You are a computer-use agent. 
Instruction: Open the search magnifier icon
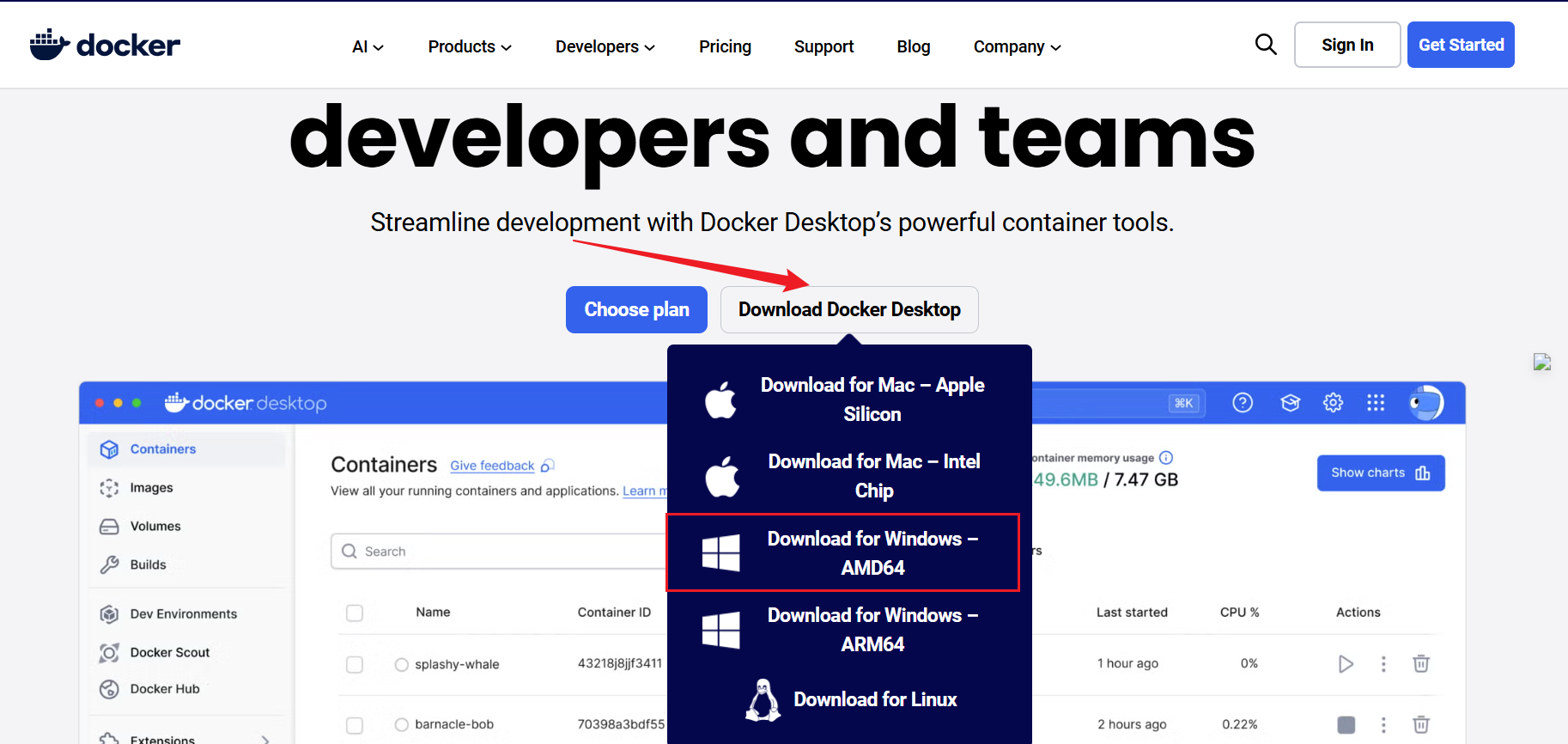1266,44
